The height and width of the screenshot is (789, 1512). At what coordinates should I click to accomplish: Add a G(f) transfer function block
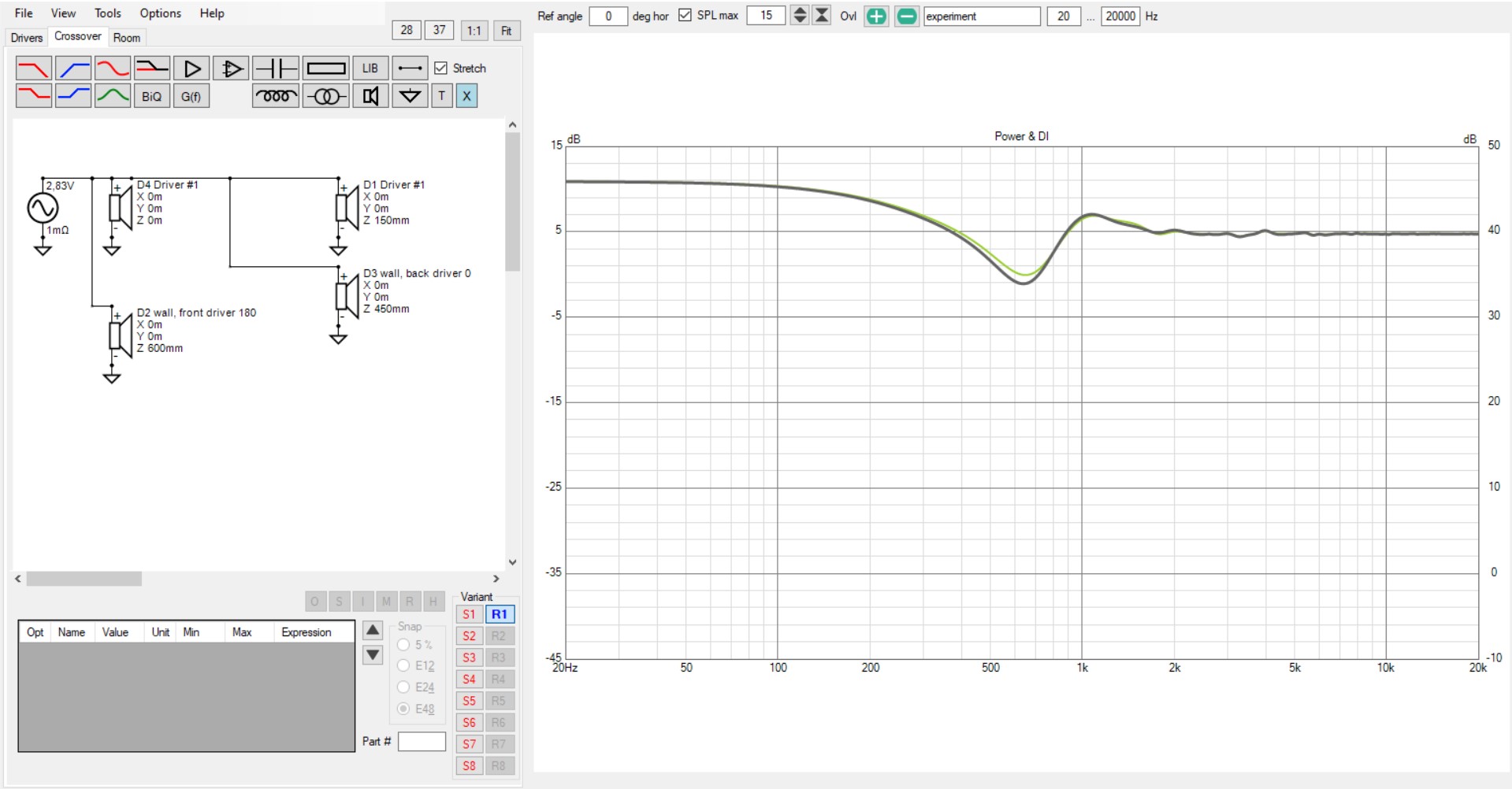191,96
